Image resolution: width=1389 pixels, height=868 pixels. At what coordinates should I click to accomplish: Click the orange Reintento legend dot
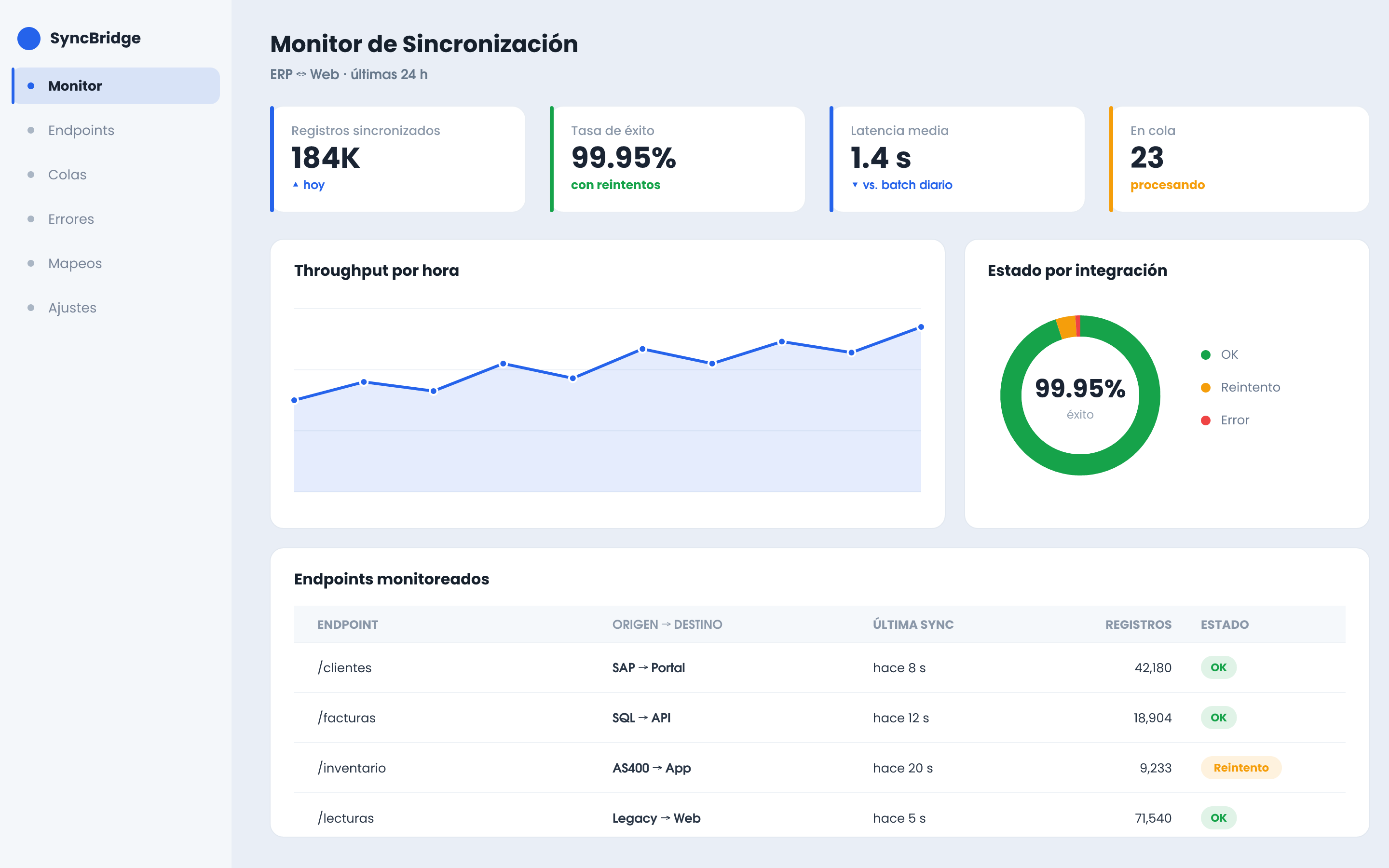[1206, 388]
